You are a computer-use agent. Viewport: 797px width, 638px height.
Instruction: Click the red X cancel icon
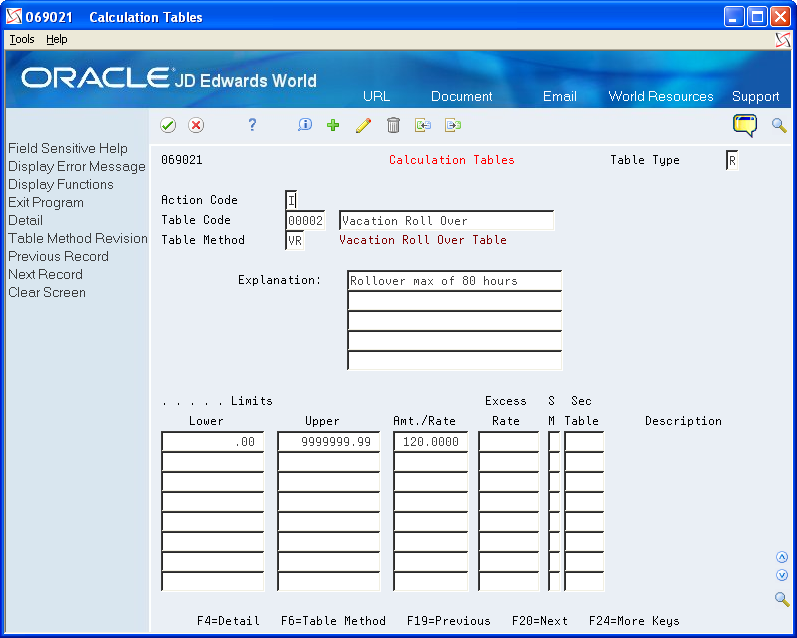pyautogui.click(x=196, y=125)
